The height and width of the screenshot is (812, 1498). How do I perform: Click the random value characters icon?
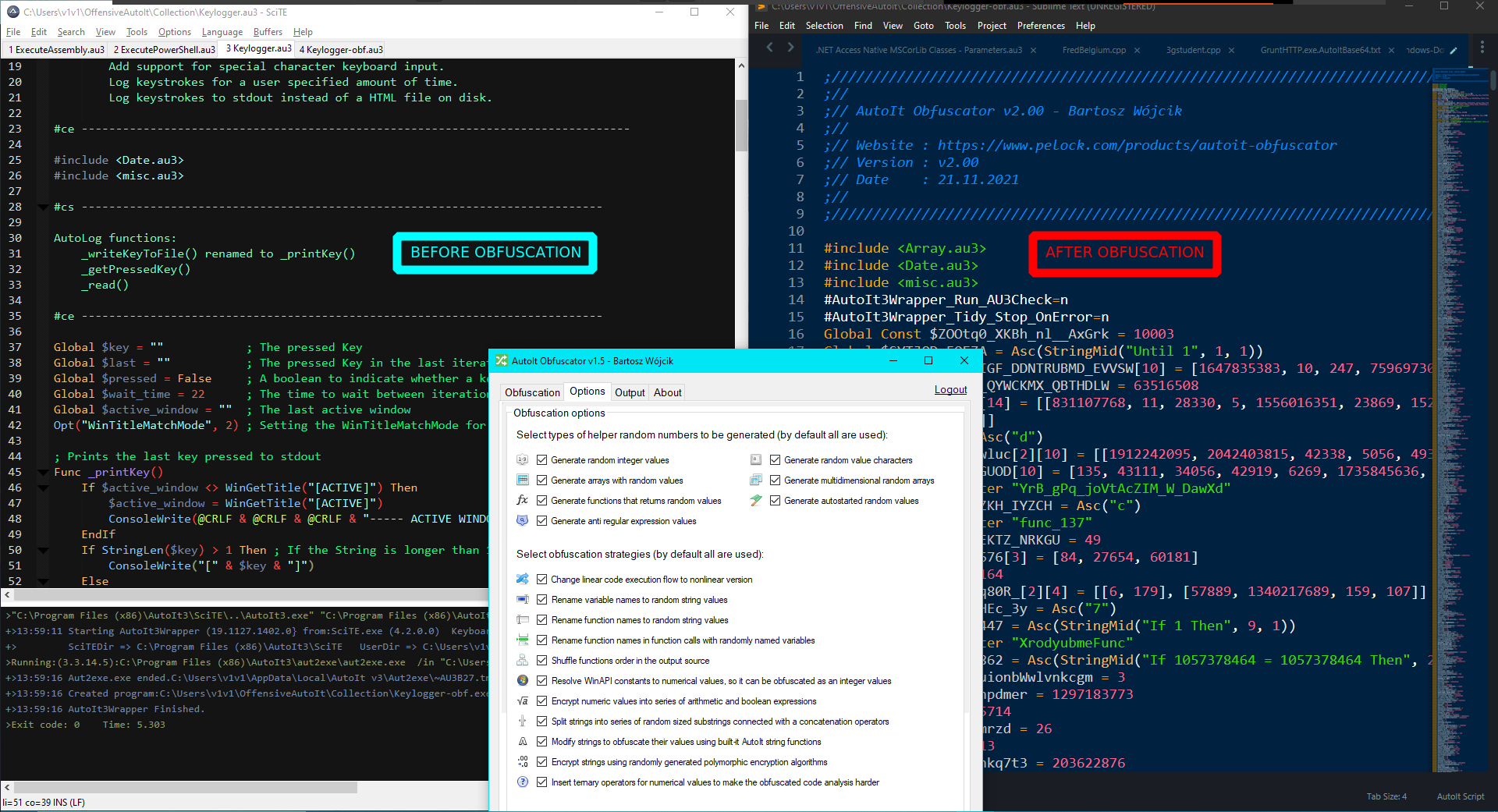tap(756, 460)
